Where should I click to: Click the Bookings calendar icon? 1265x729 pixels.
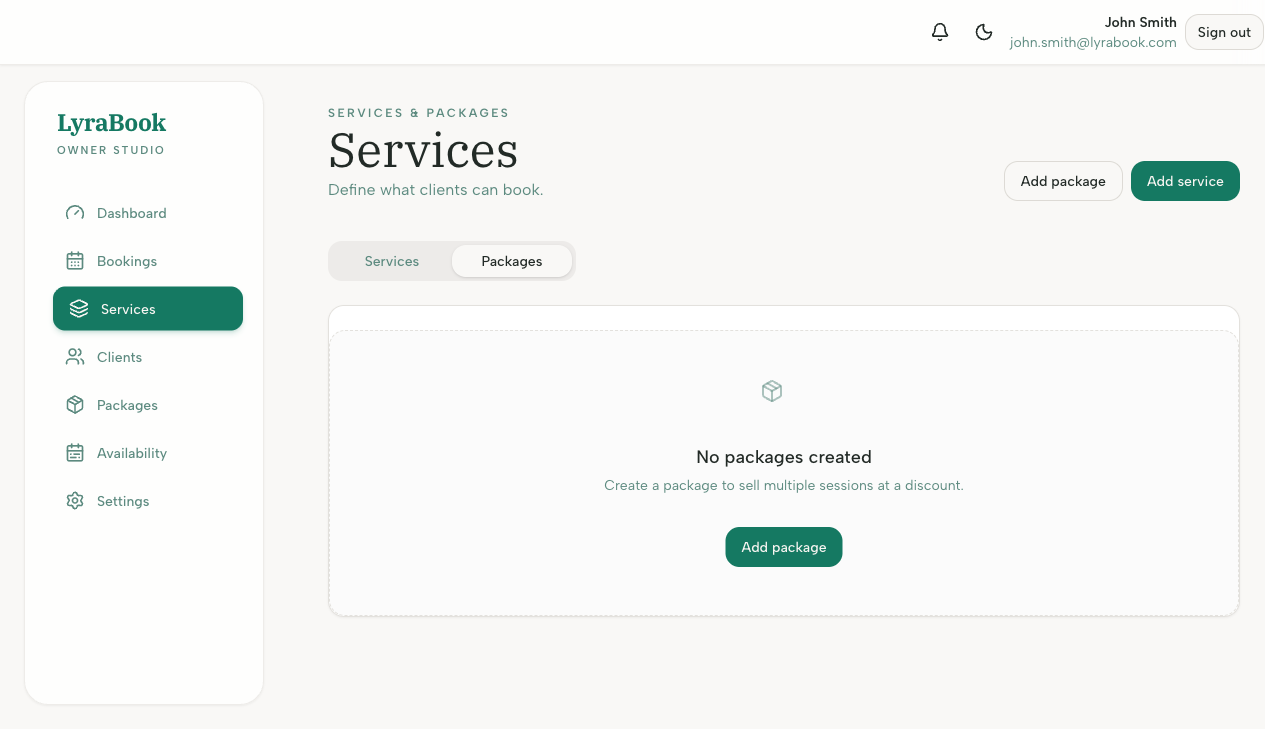pos(74,261)
